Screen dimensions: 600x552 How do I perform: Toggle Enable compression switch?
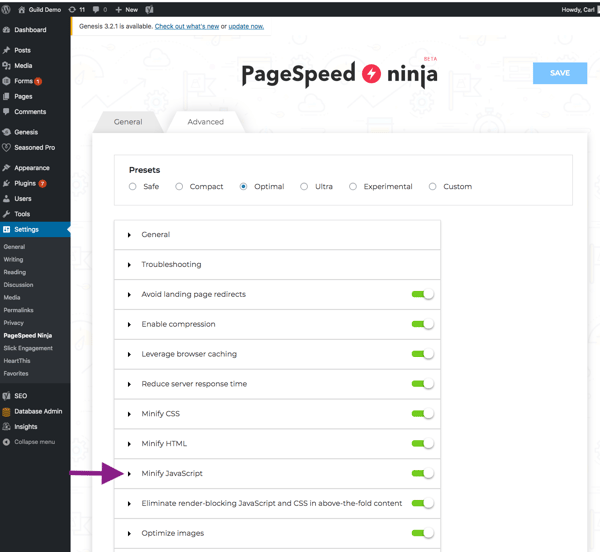click(422, 324)
